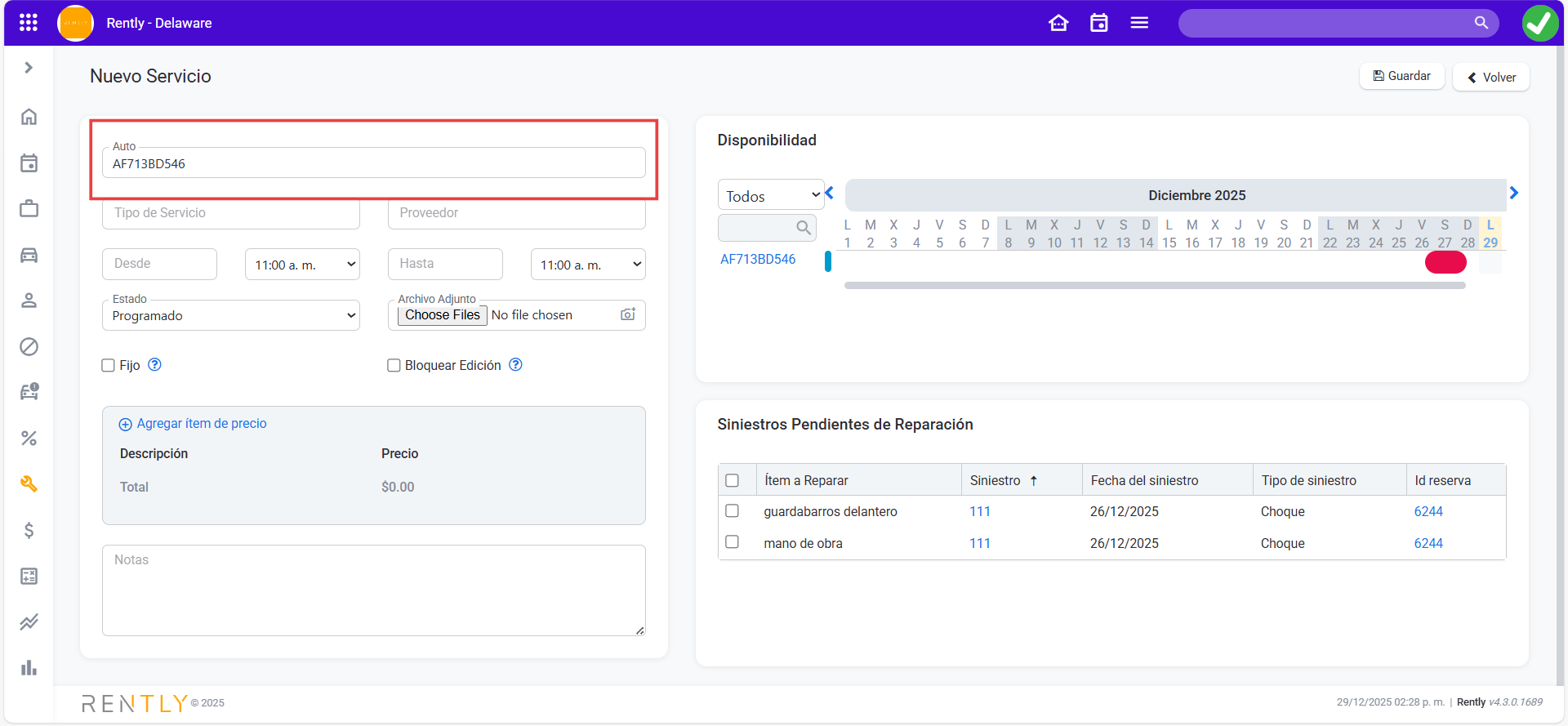Click the Guardar button

(x=1401, y=76)
